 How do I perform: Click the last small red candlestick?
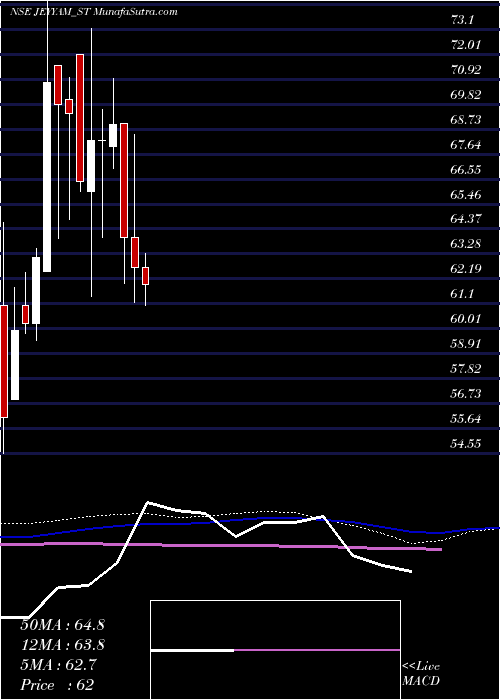point(145,276)
